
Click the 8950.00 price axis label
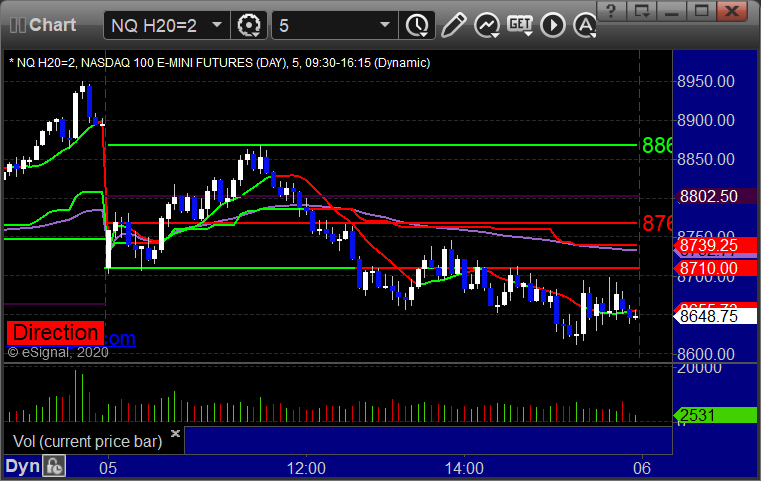[x=706, y=81]
